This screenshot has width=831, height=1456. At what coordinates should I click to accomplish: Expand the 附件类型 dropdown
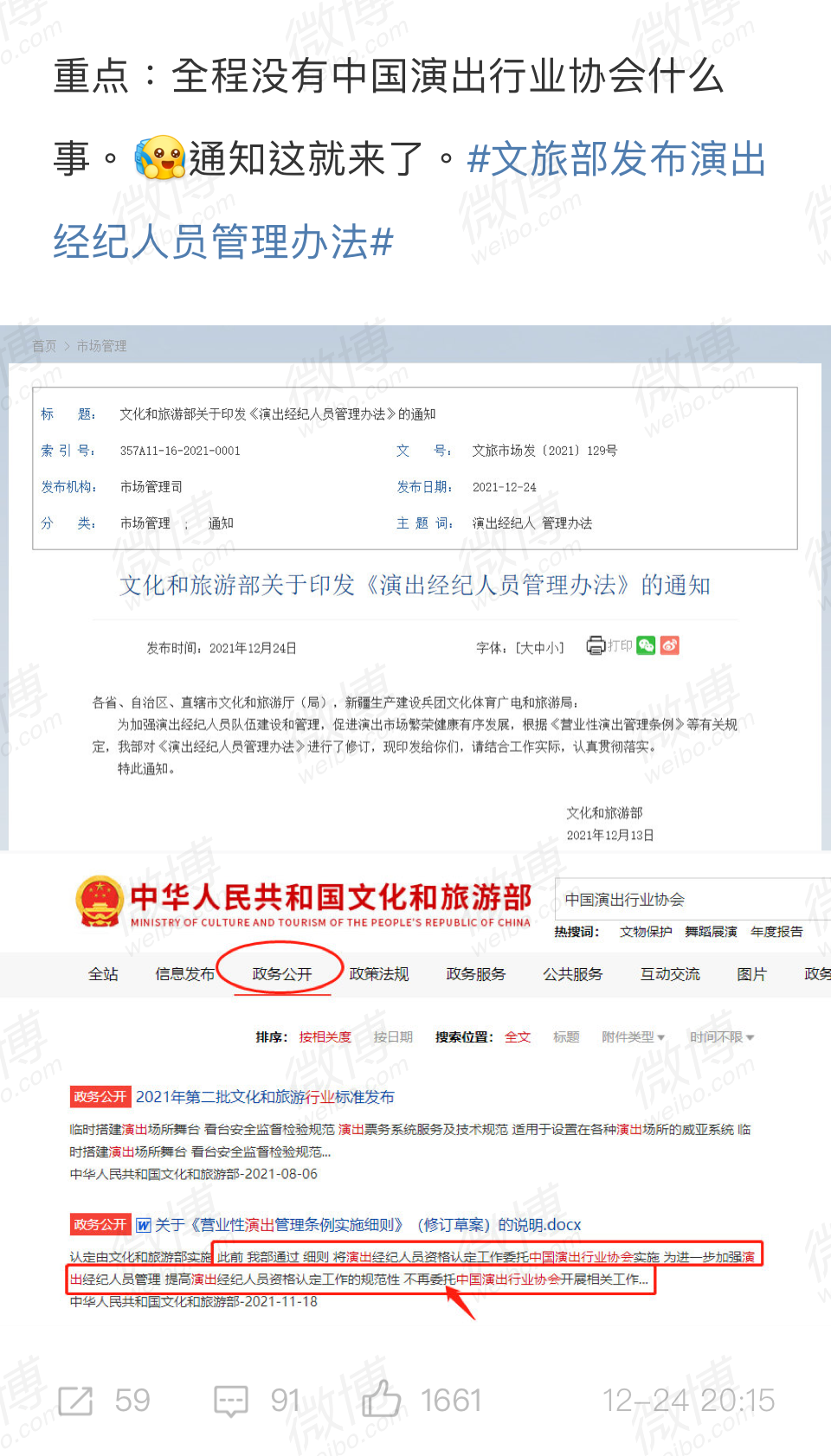633,1037
